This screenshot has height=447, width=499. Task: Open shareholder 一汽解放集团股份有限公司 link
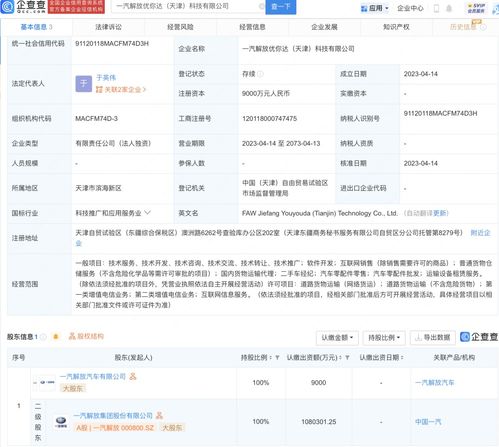[113, 416]
